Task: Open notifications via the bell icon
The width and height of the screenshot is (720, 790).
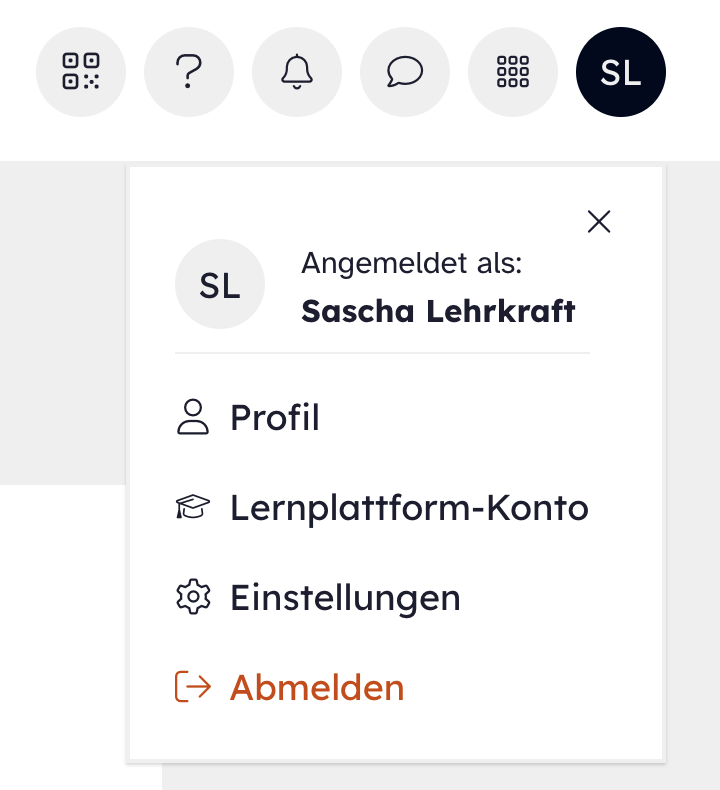Action: point(297,72)
